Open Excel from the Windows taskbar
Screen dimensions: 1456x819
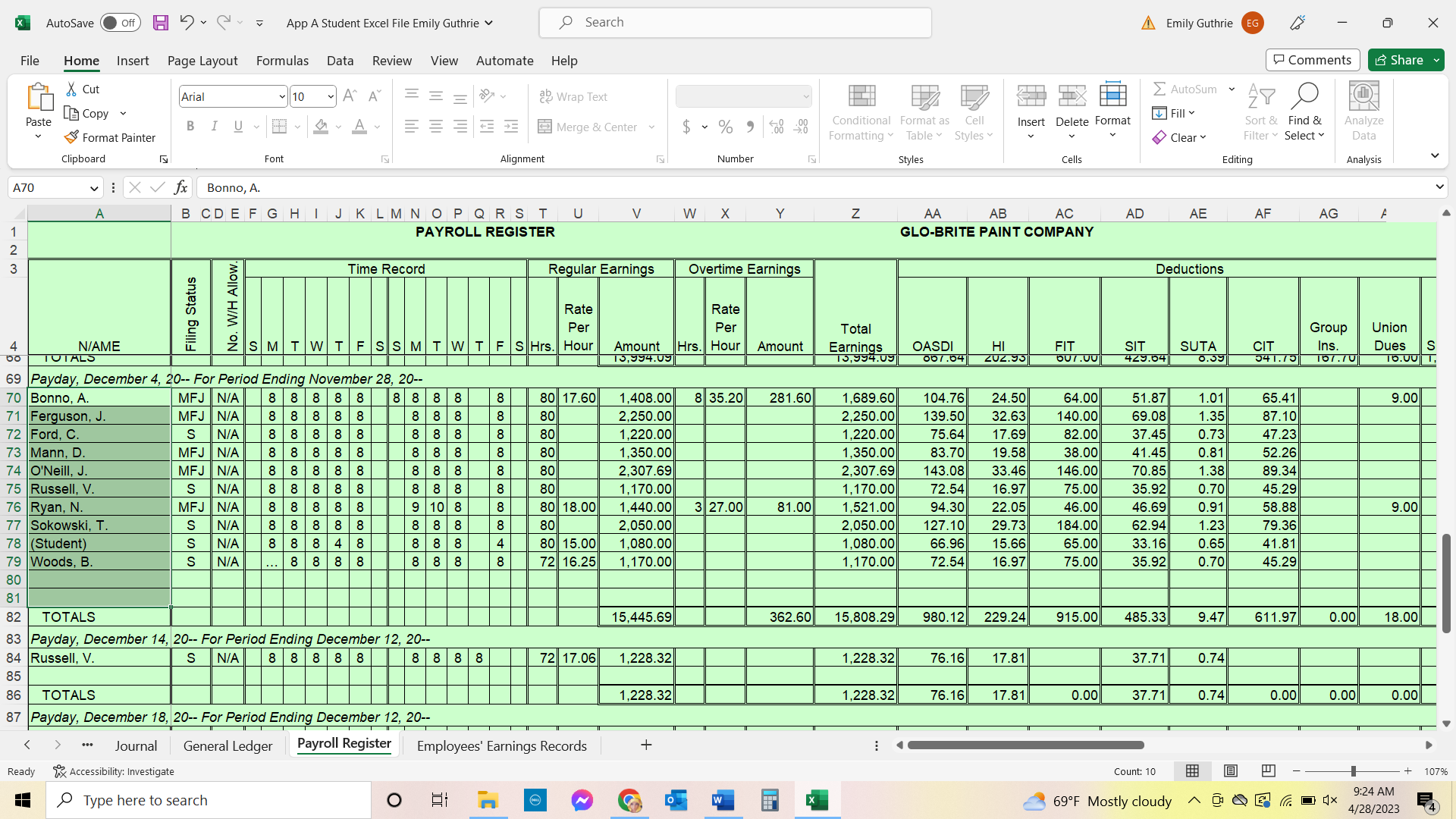point(817,800)
